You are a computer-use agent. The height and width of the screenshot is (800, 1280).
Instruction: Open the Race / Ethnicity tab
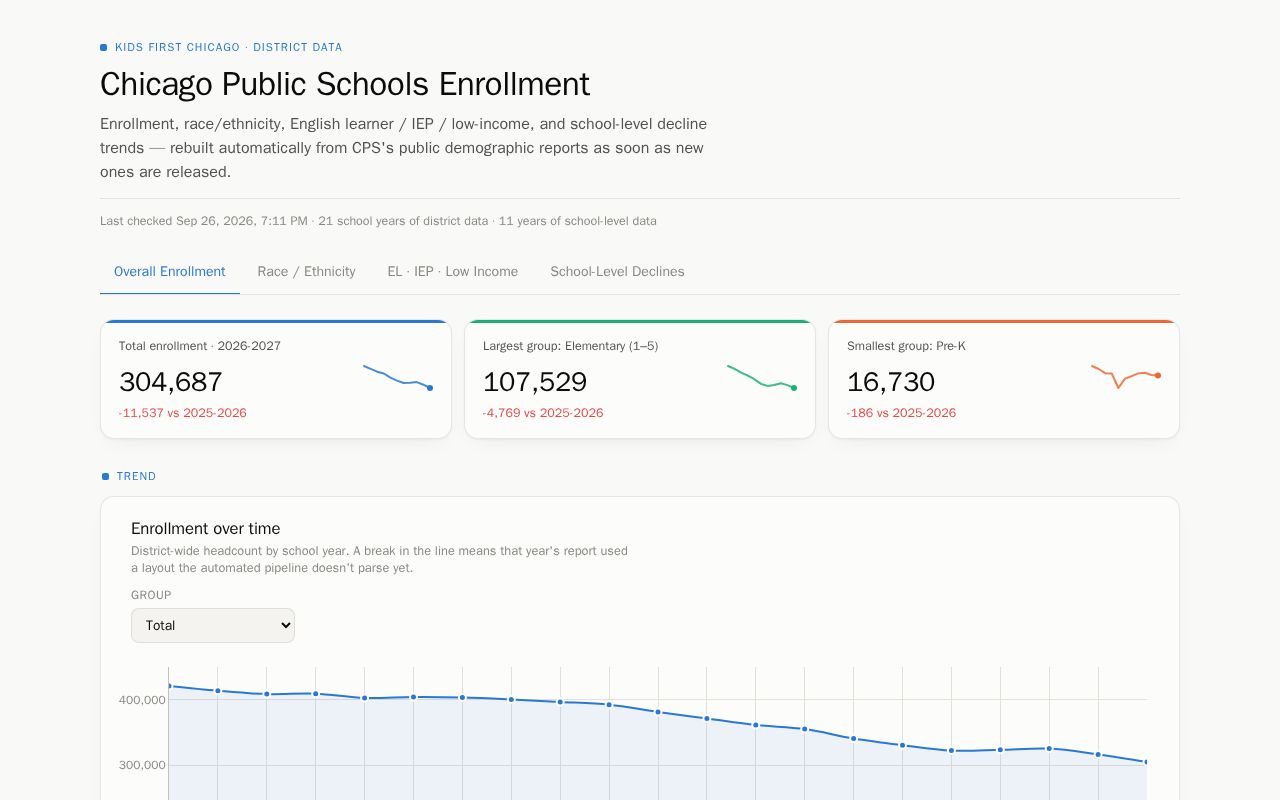pos(306,272)
